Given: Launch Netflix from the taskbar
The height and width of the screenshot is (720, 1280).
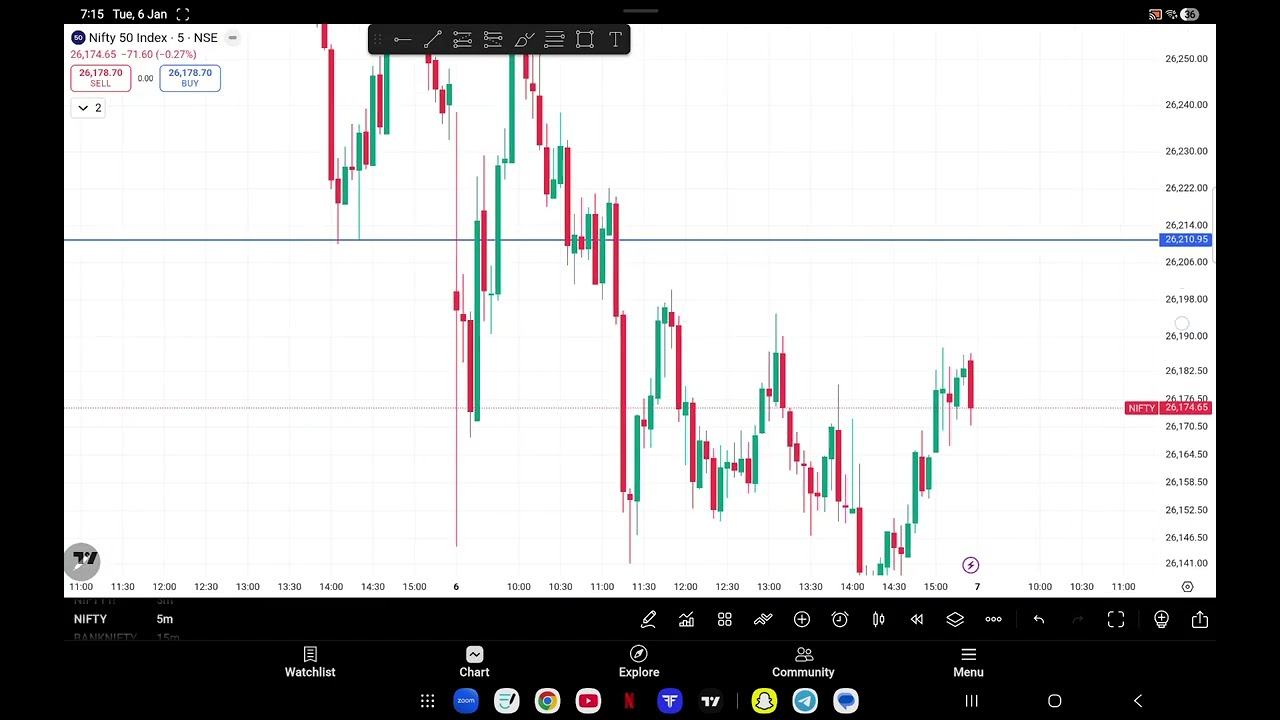Looking at the screenshot, I should pyautogui.click(x=629, y=701).
